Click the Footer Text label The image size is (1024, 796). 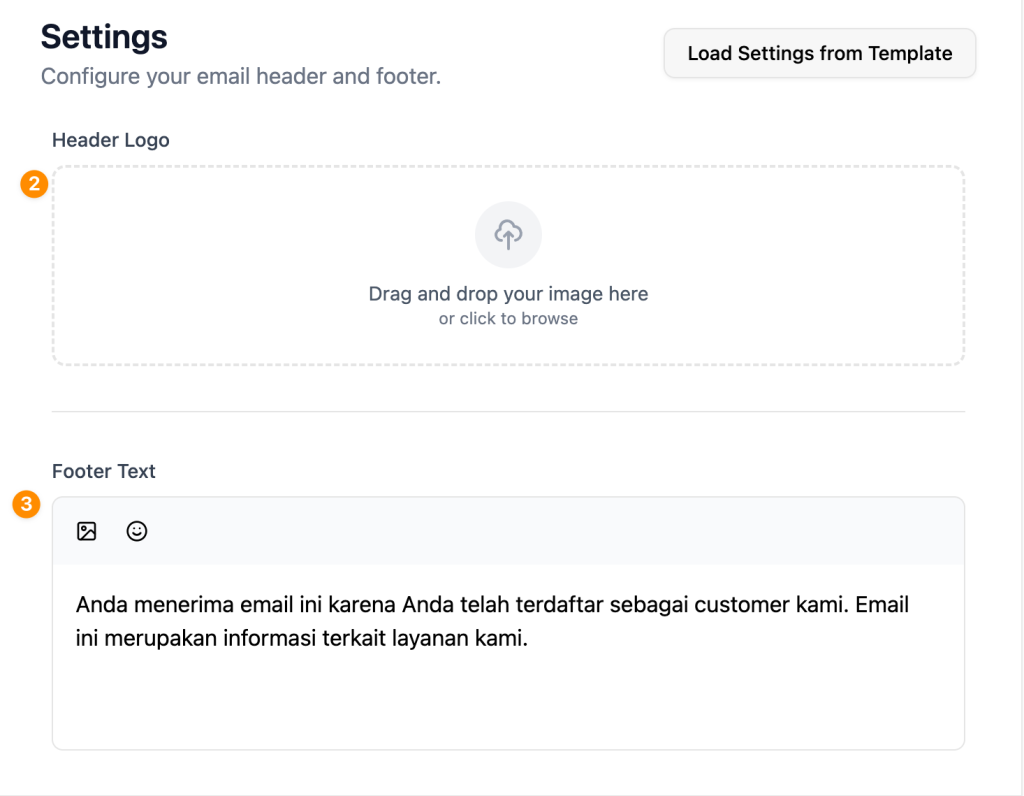[104, 471]
